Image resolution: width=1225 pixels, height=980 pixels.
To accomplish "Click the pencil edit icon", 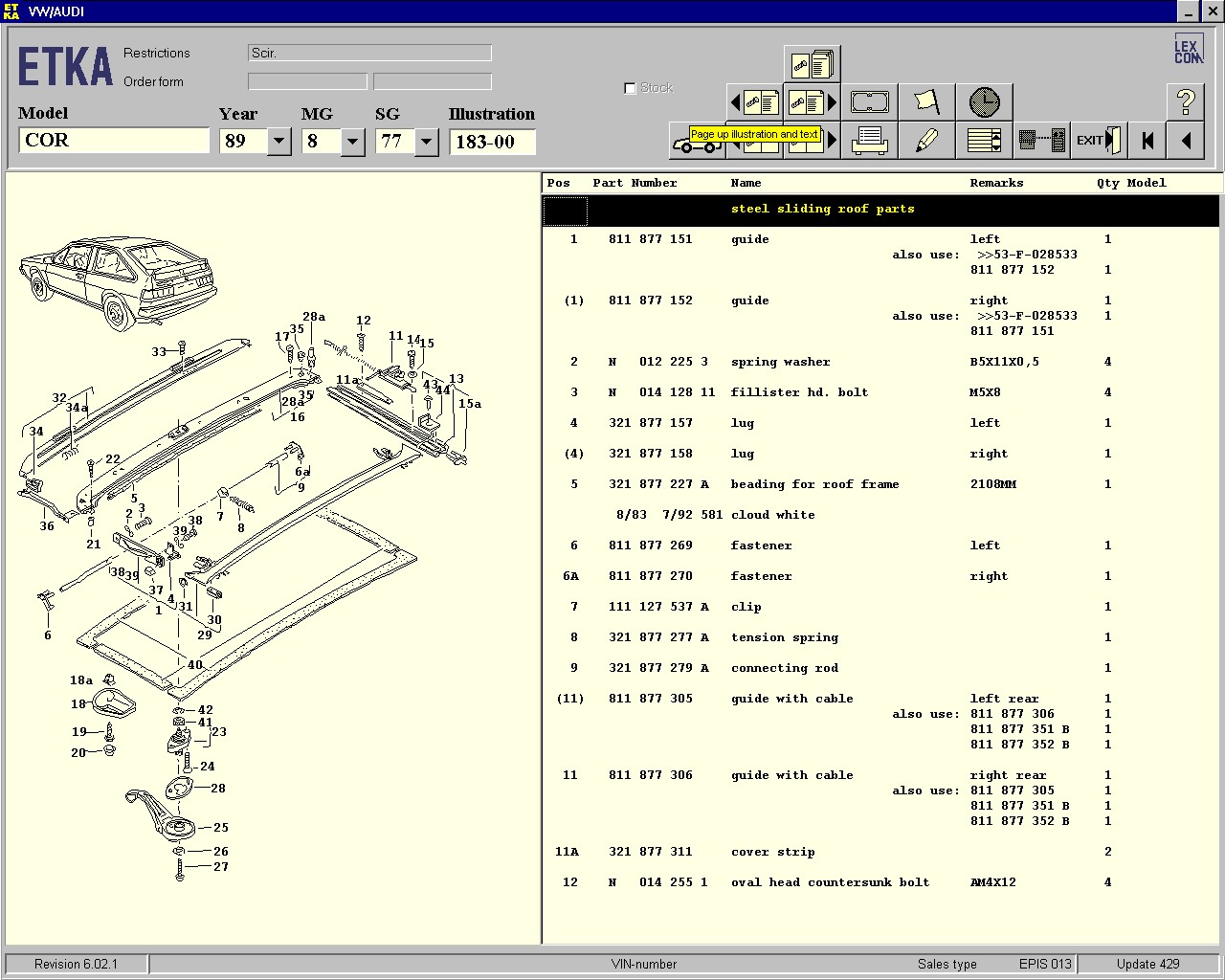I will [926, 141].
